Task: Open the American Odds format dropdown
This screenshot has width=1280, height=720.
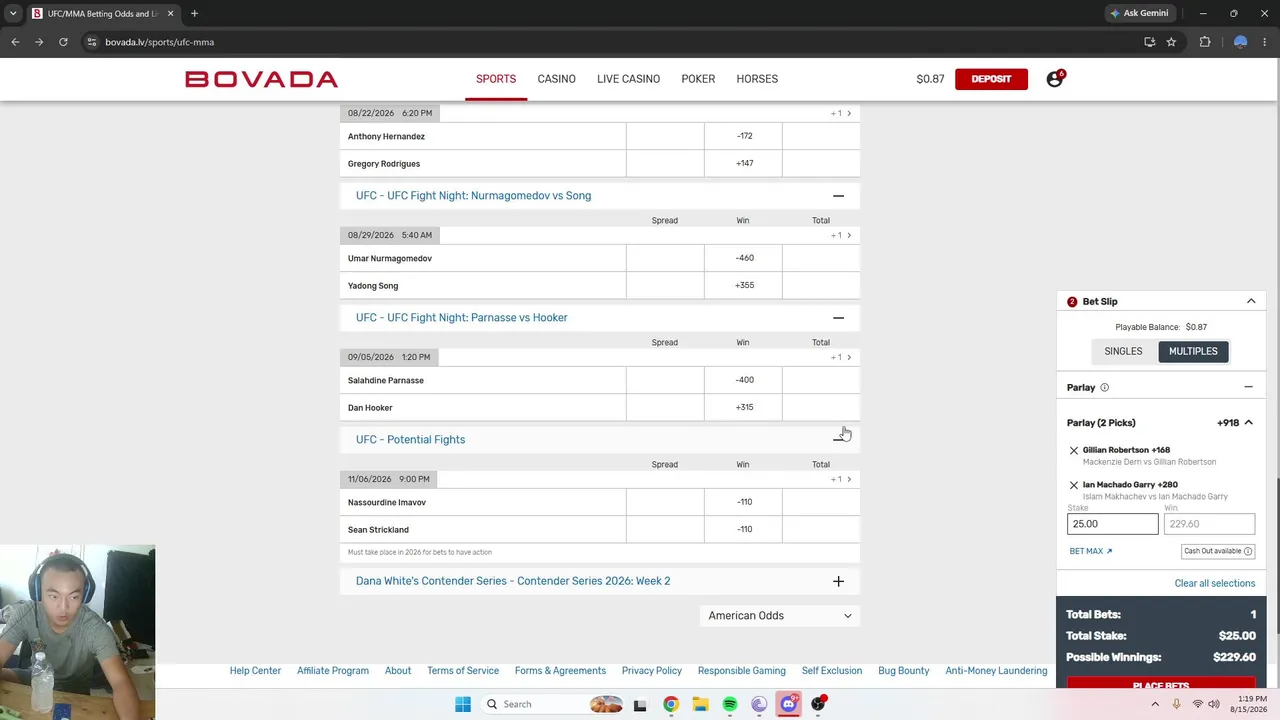Action: pos(780,616)
